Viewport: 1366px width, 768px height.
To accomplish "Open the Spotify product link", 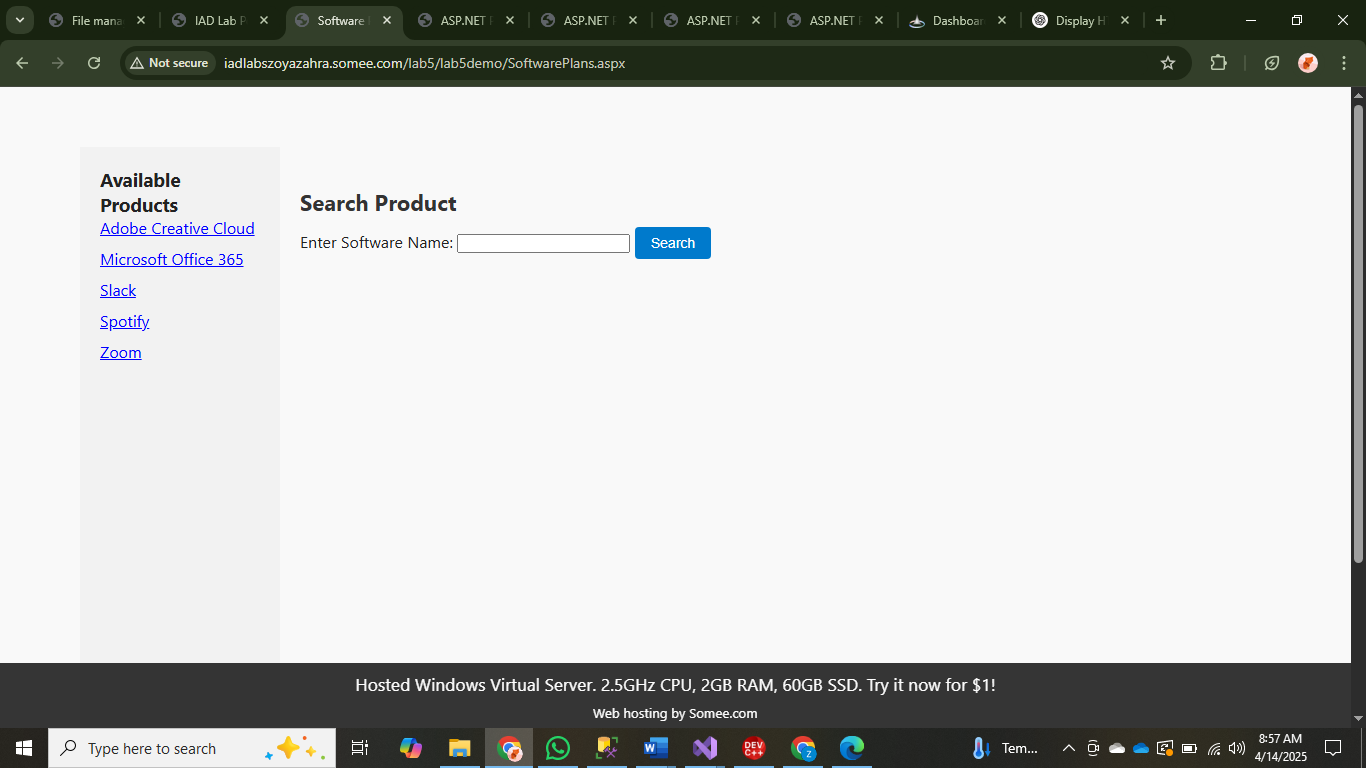I will pyautogui.click(x=125, y=321).
